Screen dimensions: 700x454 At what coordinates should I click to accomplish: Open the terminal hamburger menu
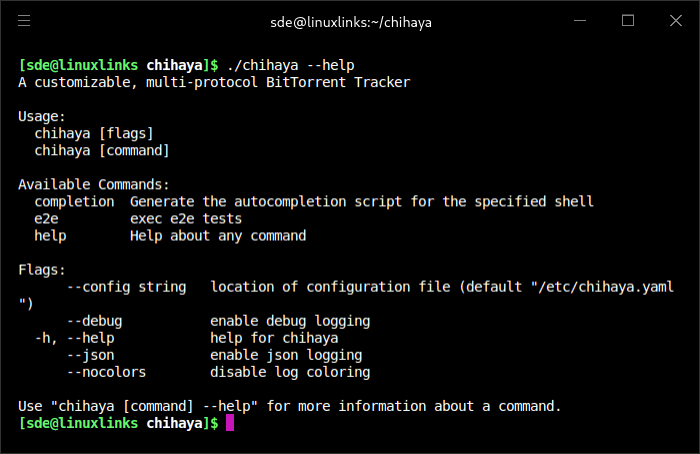click(24, 20)
